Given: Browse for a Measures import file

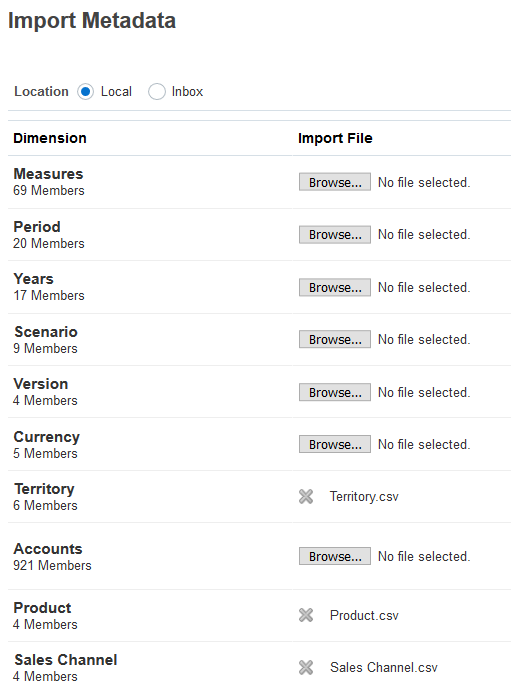Looking at the screenshot, I should [x=335, y=182].
